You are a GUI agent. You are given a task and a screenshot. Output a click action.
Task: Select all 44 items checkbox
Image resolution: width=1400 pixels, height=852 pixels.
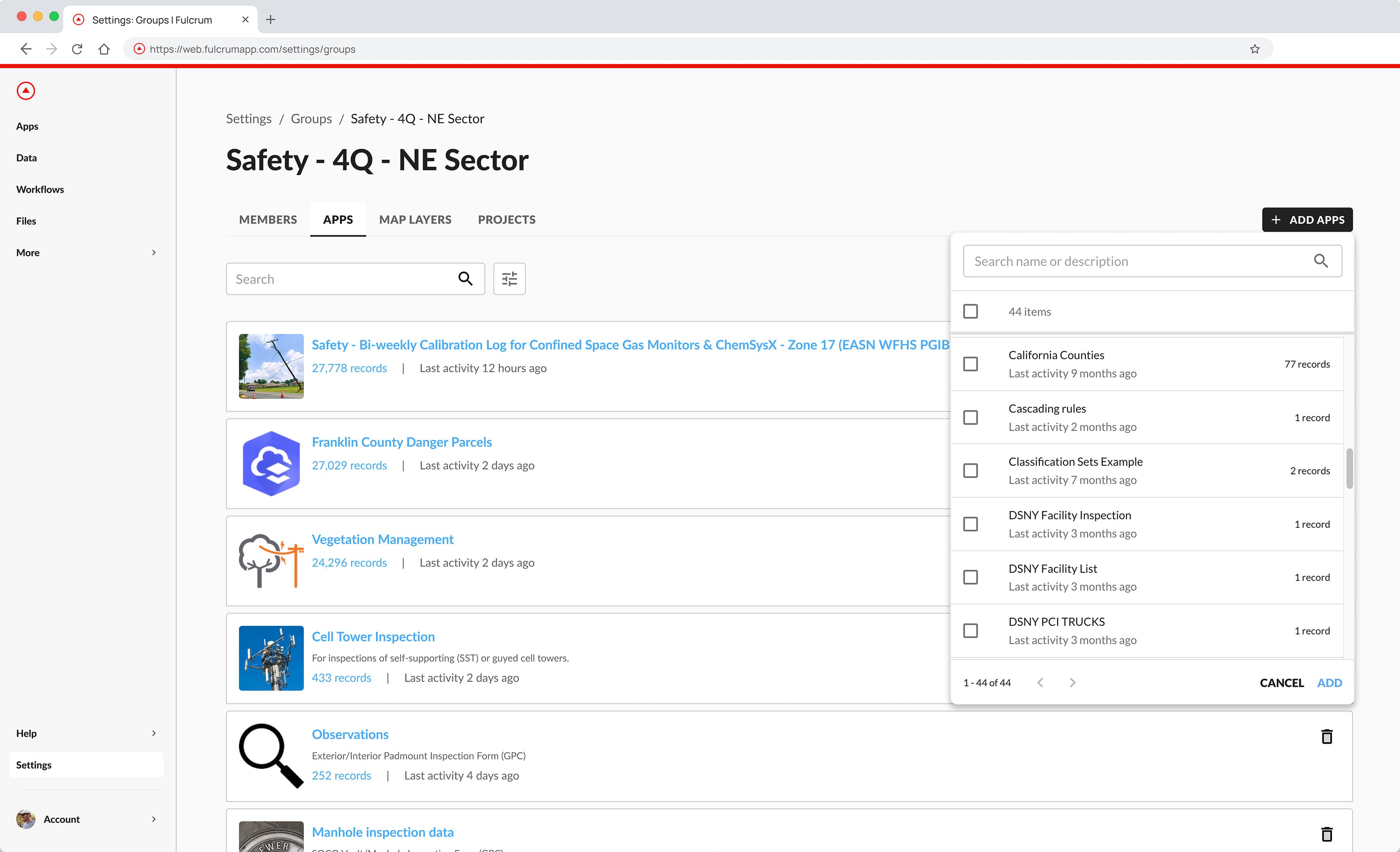[971, 311]
